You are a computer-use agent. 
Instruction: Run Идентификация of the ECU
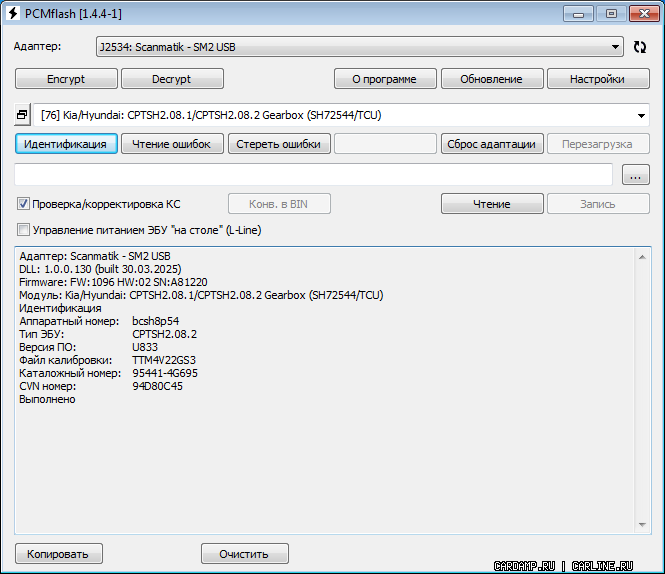(66, 144)
